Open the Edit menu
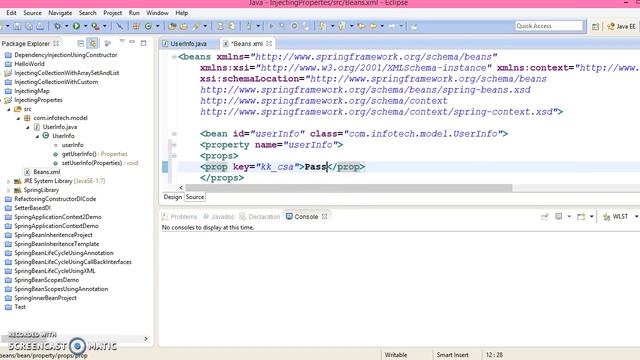 click(11, 13)
